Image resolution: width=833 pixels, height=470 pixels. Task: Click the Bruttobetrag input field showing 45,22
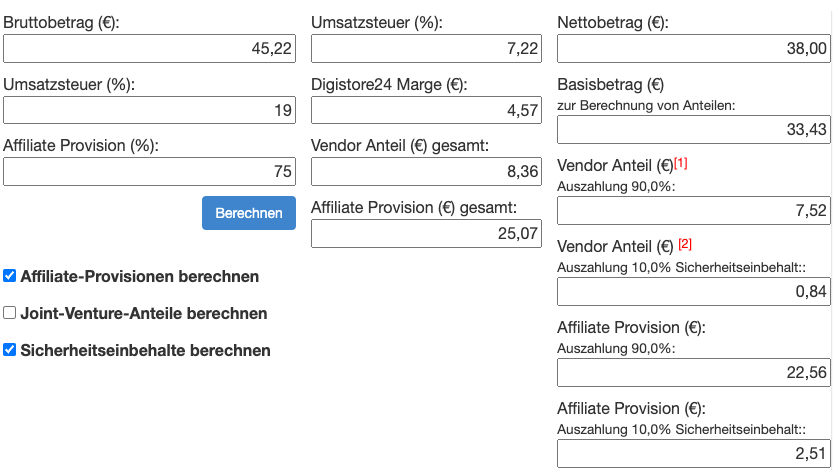150,48
